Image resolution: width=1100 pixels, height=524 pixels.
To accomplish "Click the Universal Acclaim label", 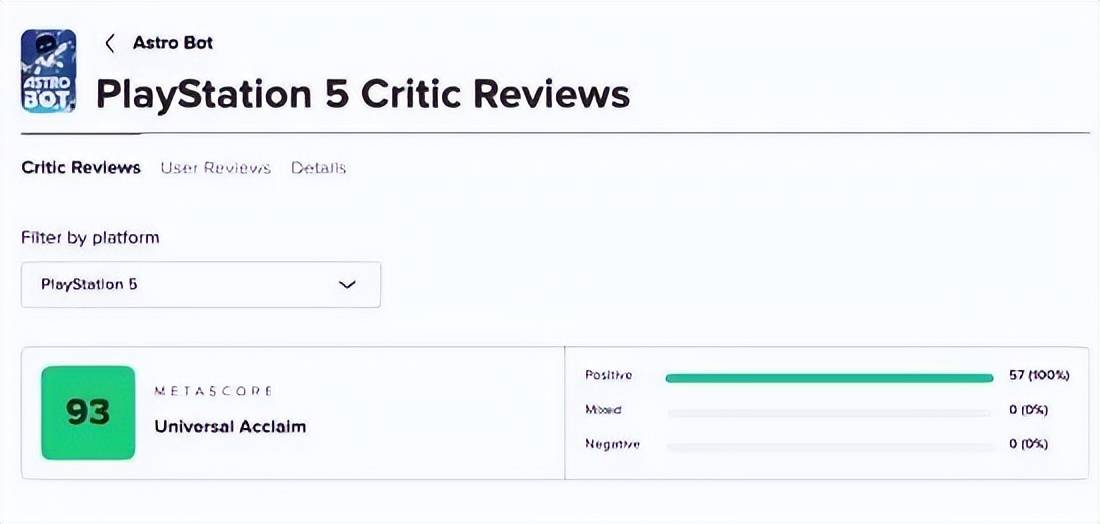I will tap(230, 426).
